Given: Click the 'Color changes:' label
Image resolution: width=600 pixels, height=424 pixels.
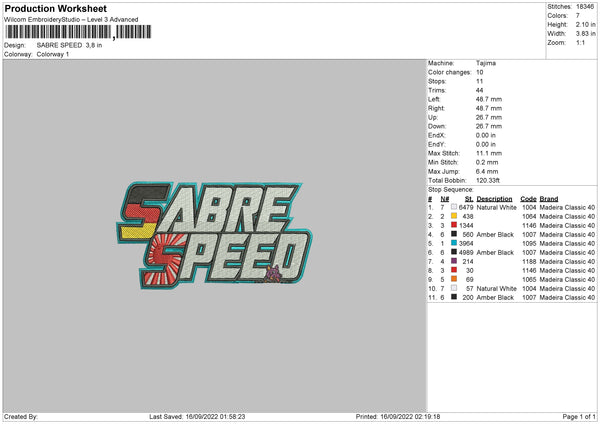Looking at the screenshot, I should pyautogui.click(x=450, y=72).
